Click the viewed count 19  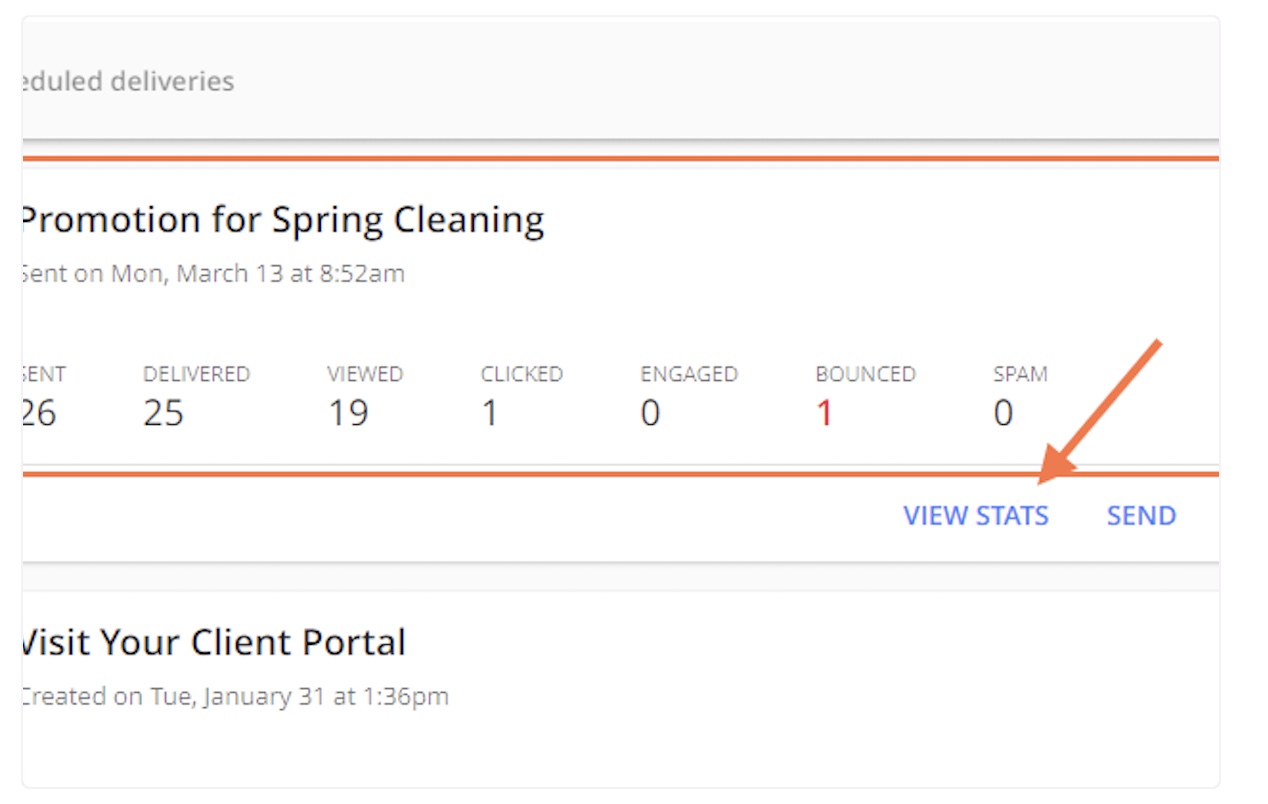349,413
